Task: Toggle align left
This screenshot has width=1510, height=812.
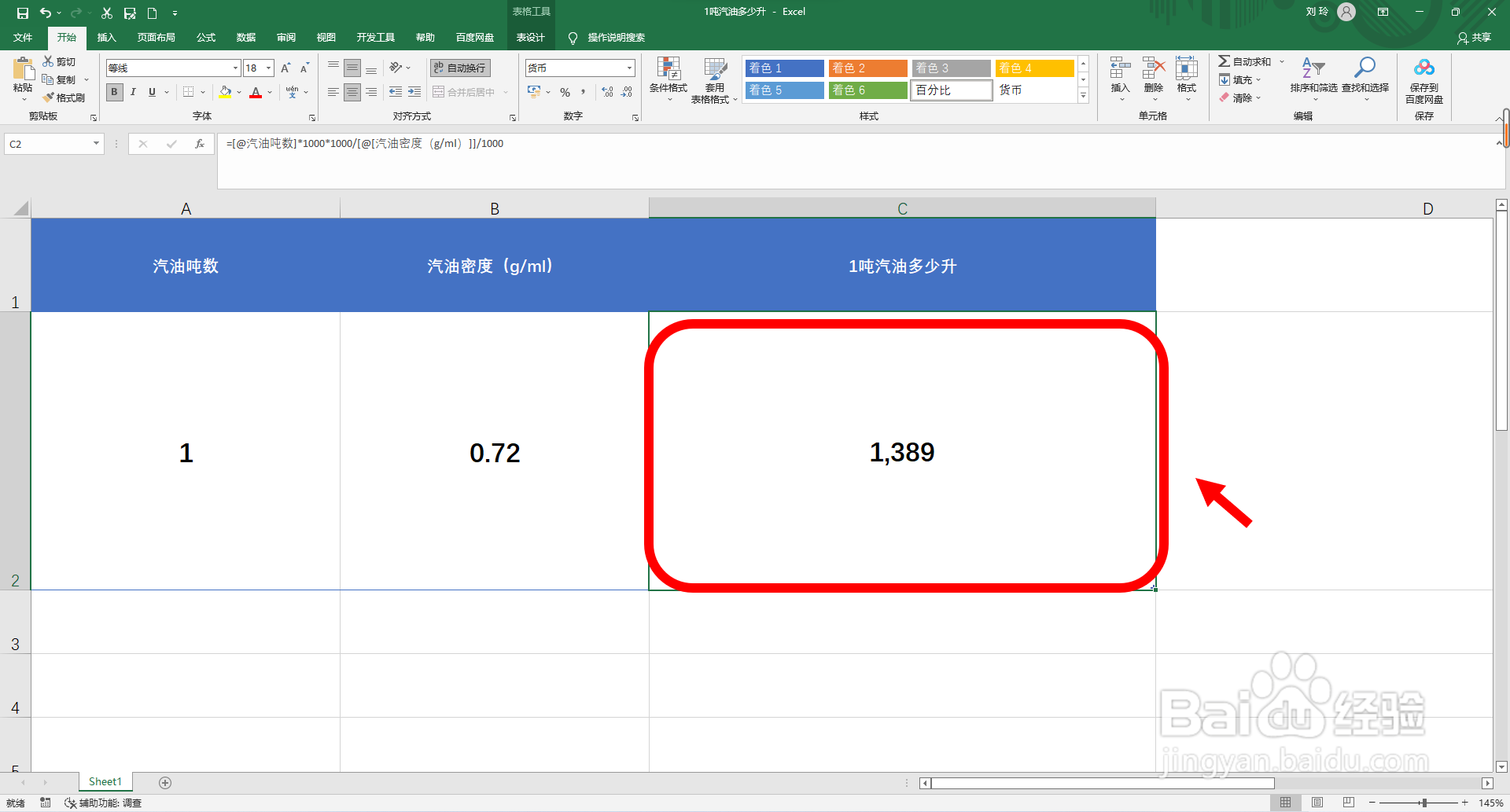Action: [333, 92]
